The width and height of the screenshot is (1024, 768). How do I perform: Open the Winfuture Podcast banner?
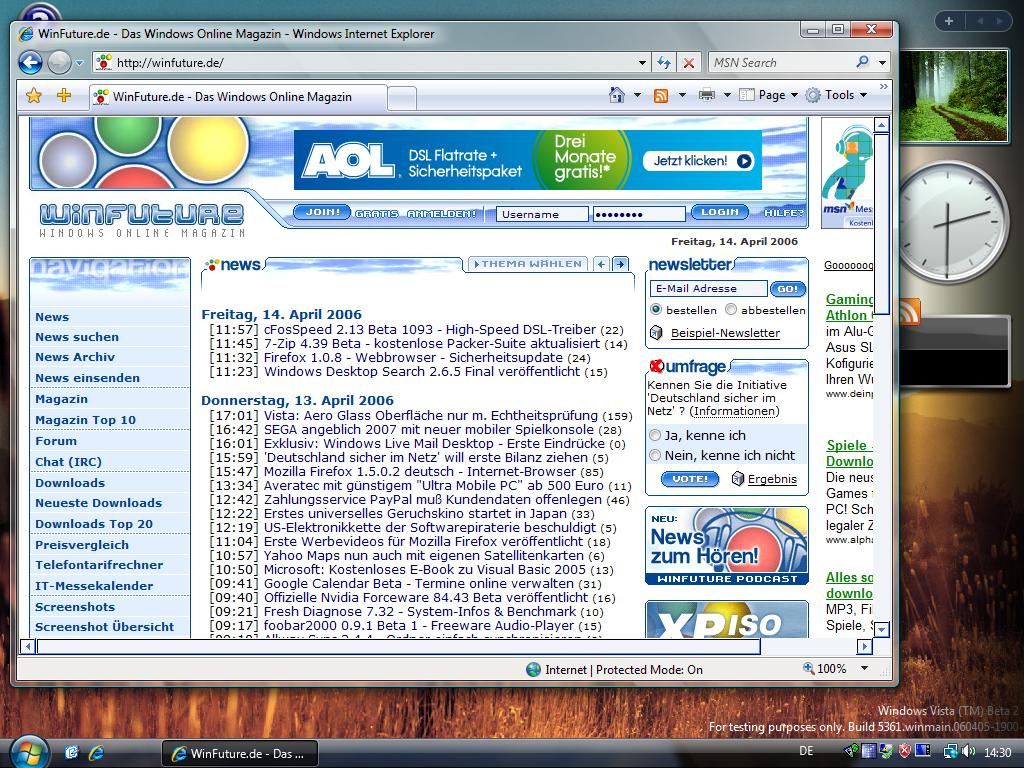click(x=726, y=545)
